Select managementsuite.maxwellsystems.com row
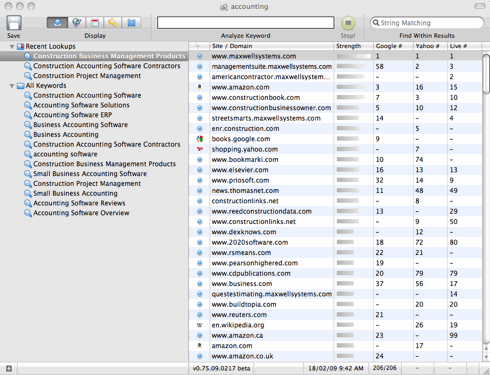Screen dimensions: 490x375 click(335, 66)
